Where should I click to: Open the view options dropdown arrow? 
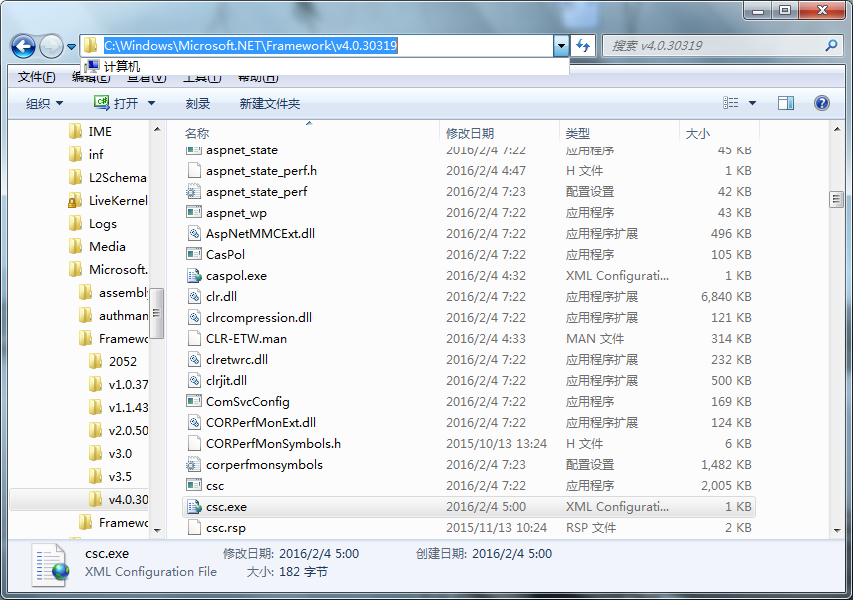tap(752, 103)
